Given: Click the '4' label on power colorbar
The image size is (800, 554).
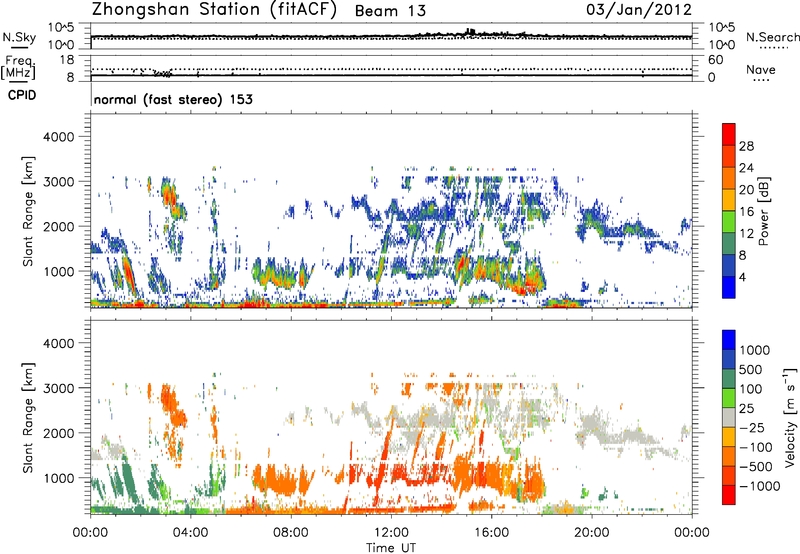Looking at the screenshot, I should pyautogui.click(x=743, y=278).
